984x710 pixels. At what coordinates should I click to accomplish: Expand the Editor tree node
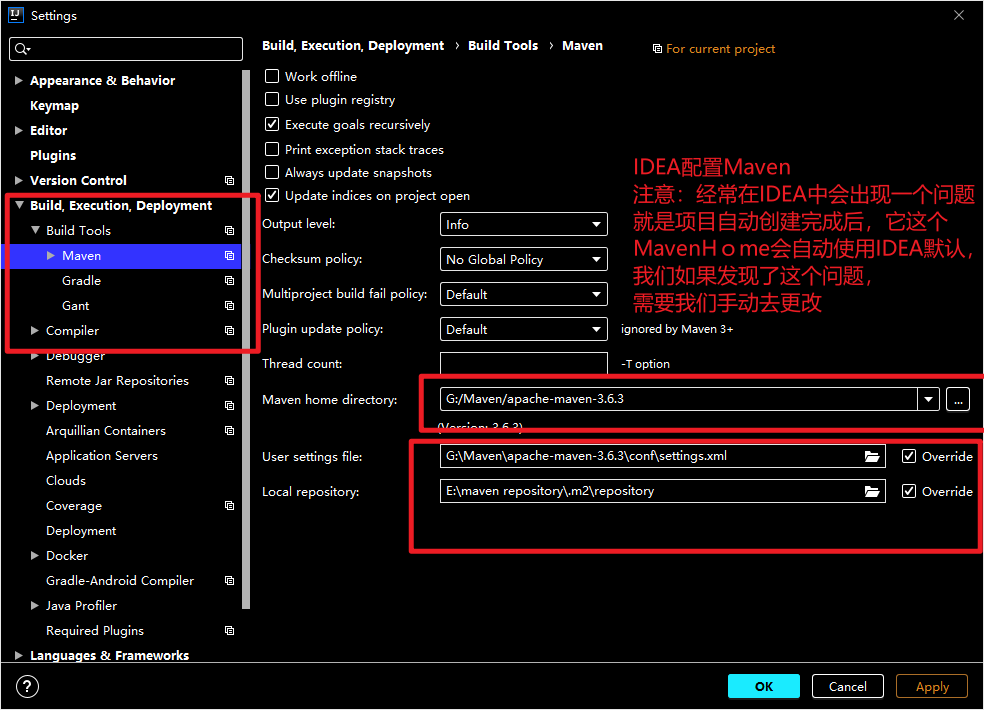click(19, 131)
